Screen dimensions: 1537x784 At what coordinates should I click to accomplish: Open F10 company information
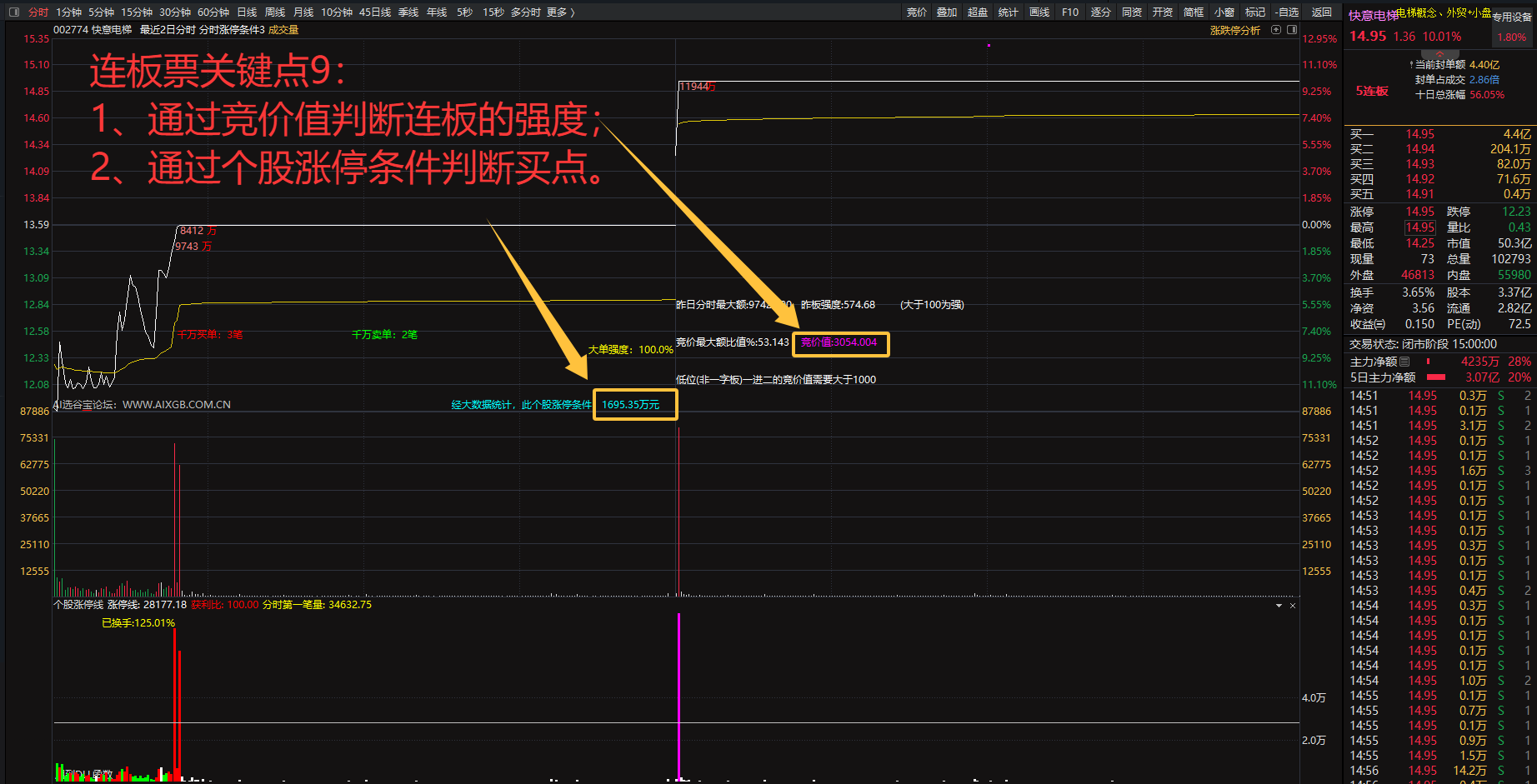(x=1070, y=12)
